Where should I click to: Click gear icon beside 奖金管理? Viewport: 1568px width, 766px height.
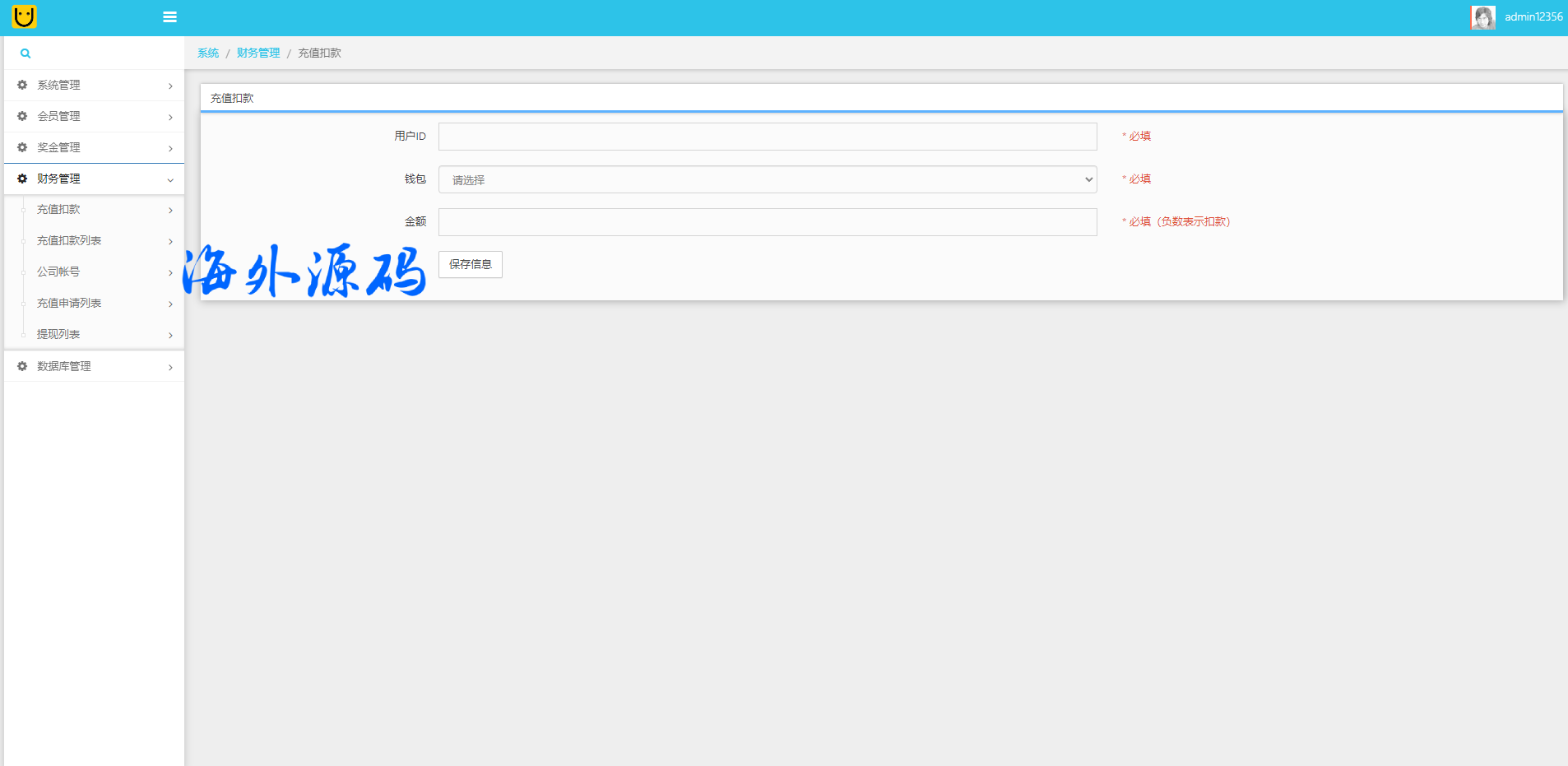click(x=22, y=147)
